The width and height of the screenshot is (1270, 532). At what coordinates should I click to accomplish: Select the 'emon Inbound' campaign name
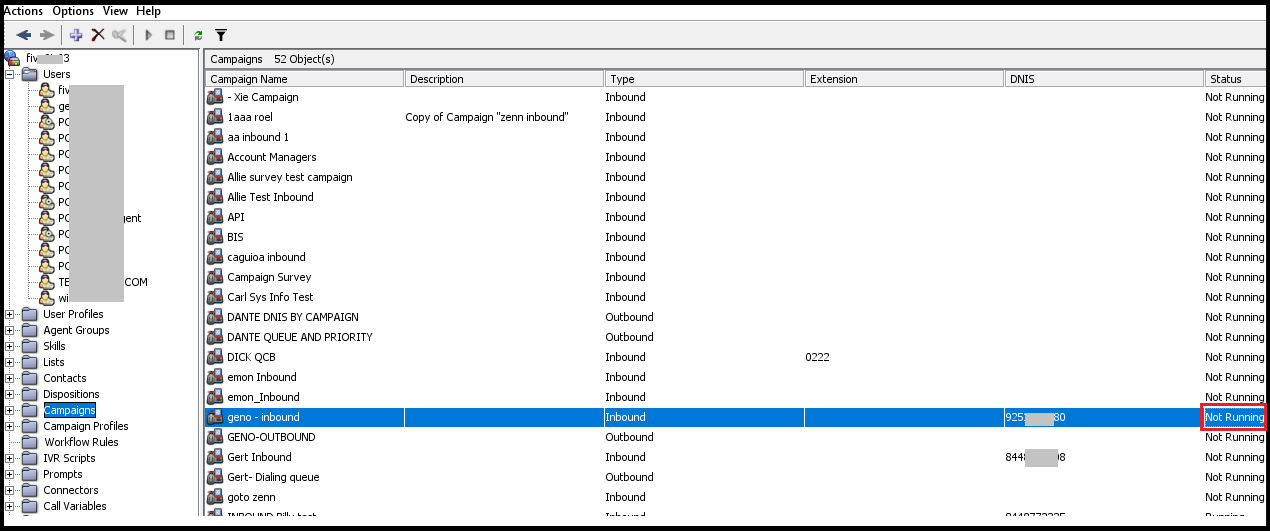coord(262,377)
